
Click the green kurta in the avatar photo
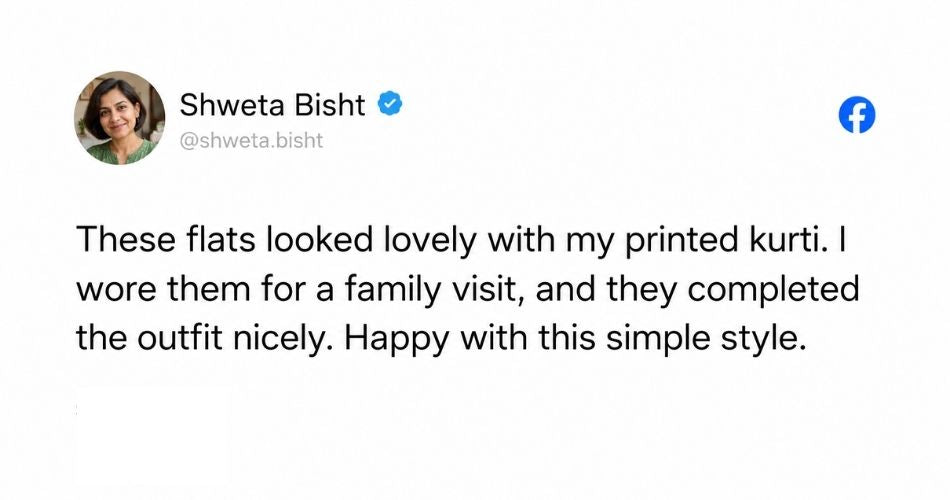click(121, 153)
